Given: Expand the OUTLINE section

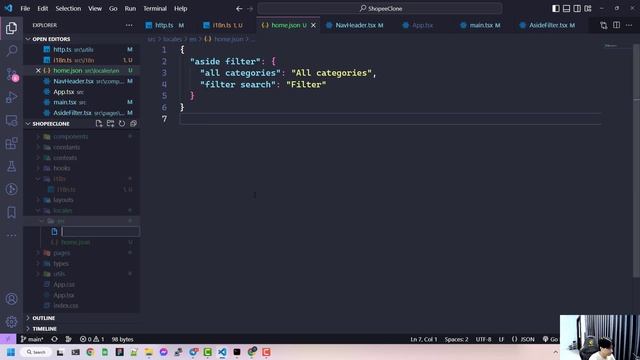Looking at the screenshot, I should point(82,318).
